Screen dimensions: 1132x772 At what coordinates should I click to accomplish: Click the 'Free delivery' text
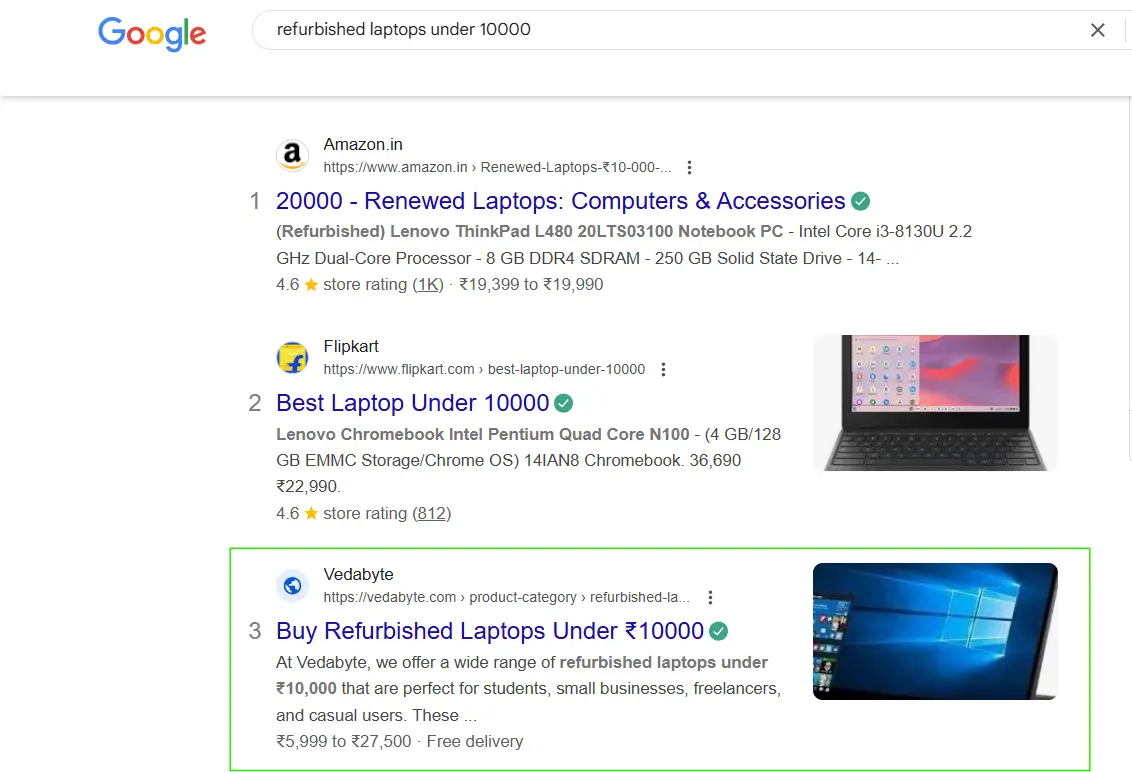point(475,742)
